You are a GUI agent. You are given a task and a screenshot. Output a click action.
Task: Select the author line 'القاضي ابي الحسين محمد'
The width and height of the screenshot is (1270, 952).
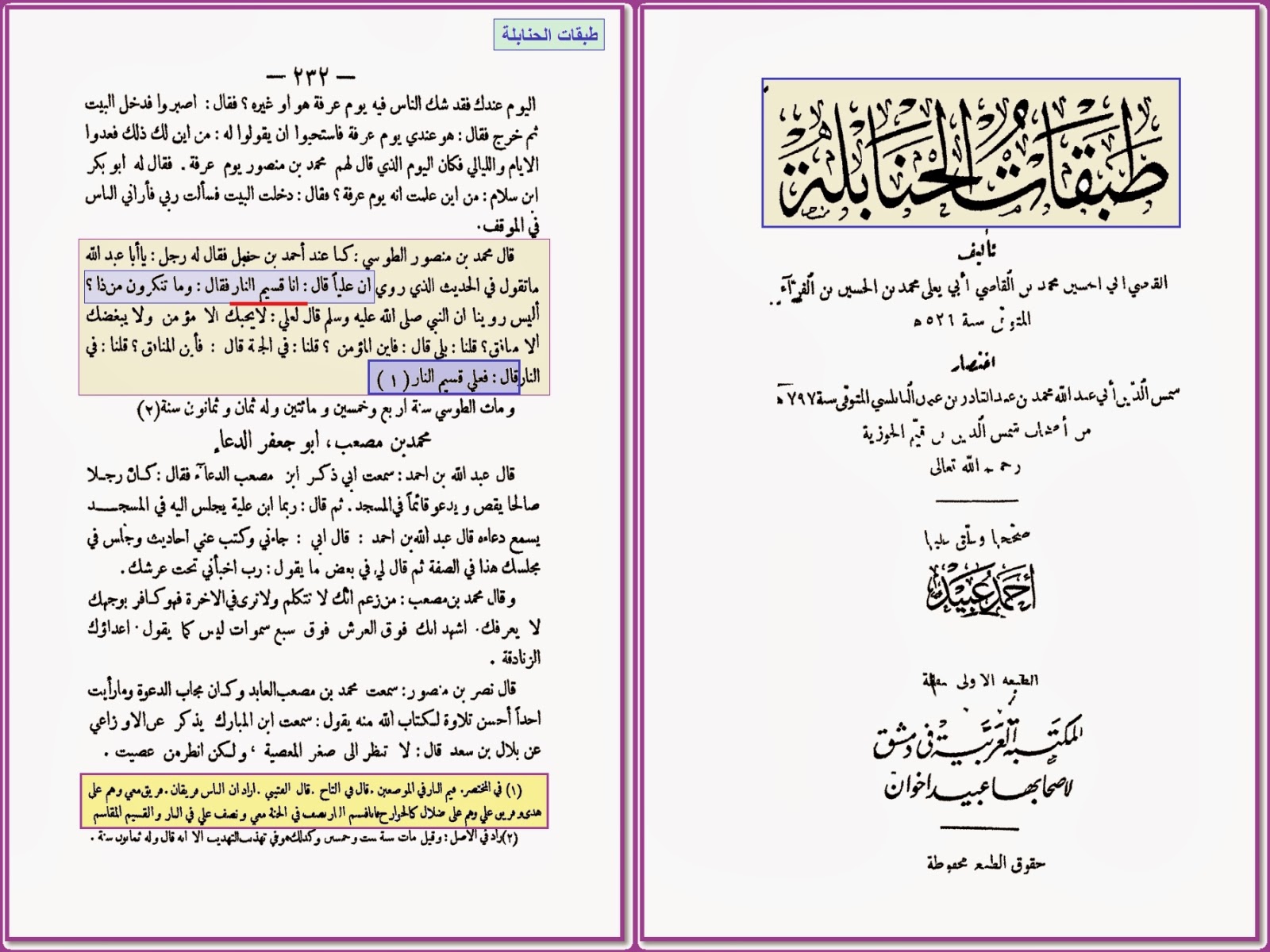point(970,287)
